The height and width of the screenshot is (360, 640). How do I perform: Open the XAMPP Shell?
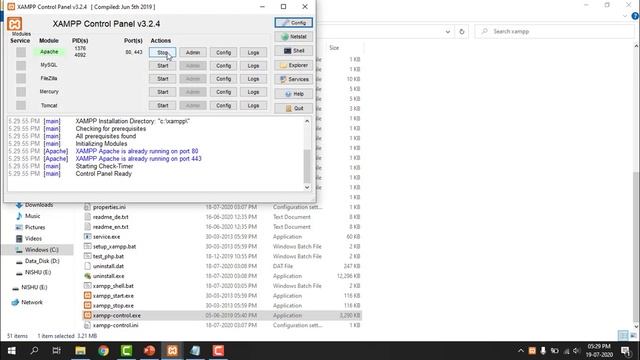coord(293,51)
